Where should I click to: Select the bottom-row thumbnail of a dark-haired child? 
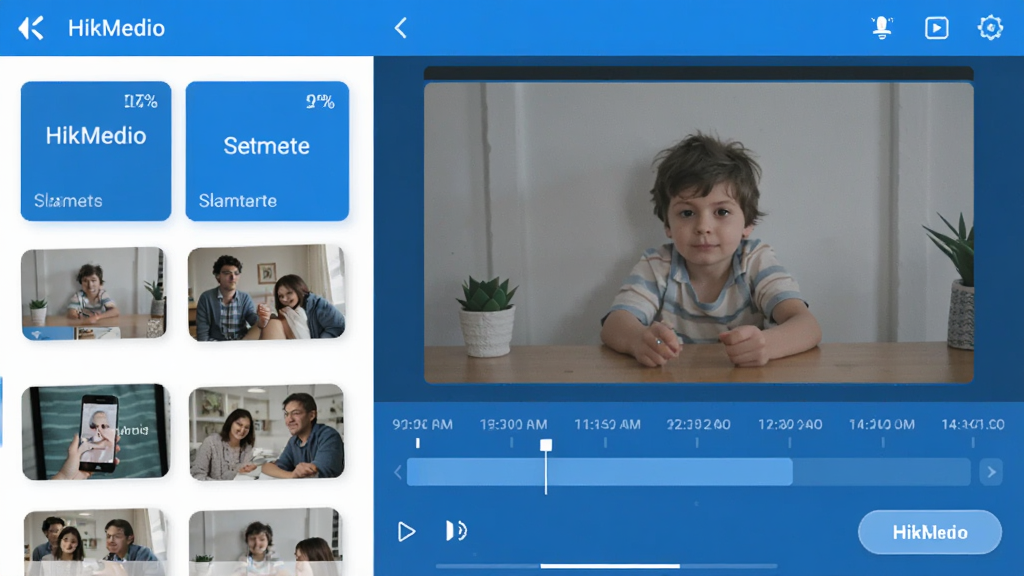[265, 542]
